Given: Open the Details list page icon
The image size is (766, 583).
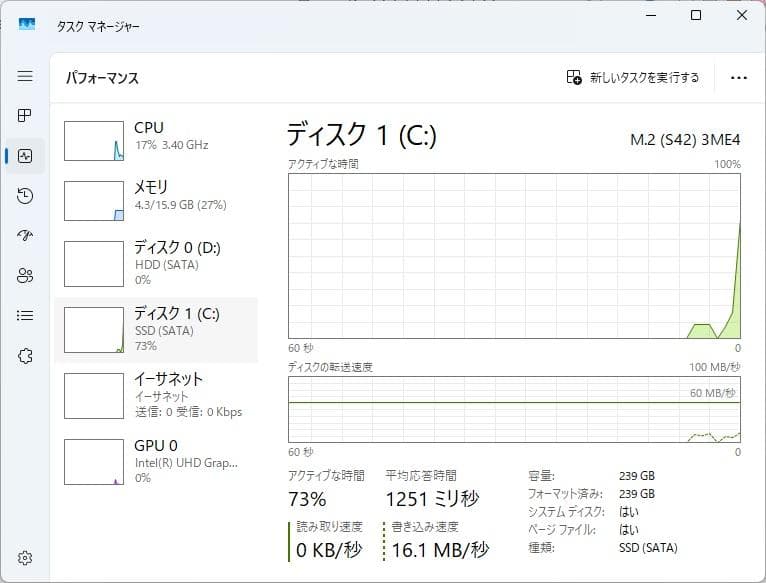Looking at the screenshot, I should click(x=25, y=316).
